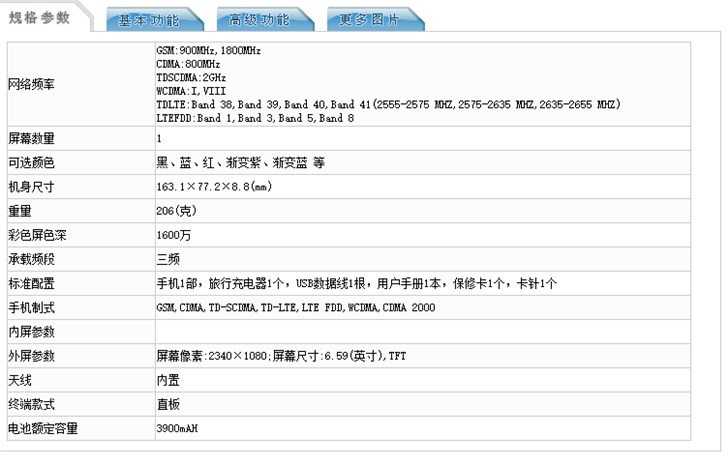The width and height of the screenshot is (728, 464).
Task: Click the WCDMA:I,VIII line
Action: point(191,91)
